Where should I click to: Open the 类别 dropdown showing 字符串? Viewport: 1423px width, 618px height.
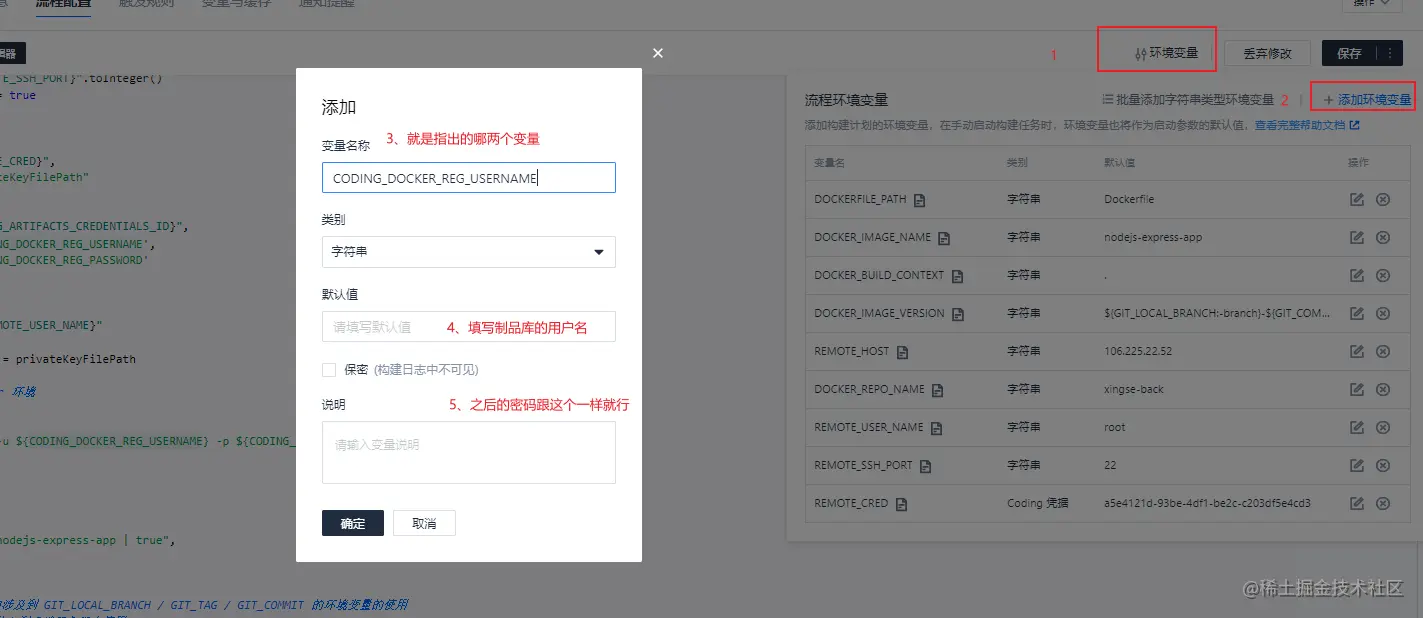pos(468,252)
